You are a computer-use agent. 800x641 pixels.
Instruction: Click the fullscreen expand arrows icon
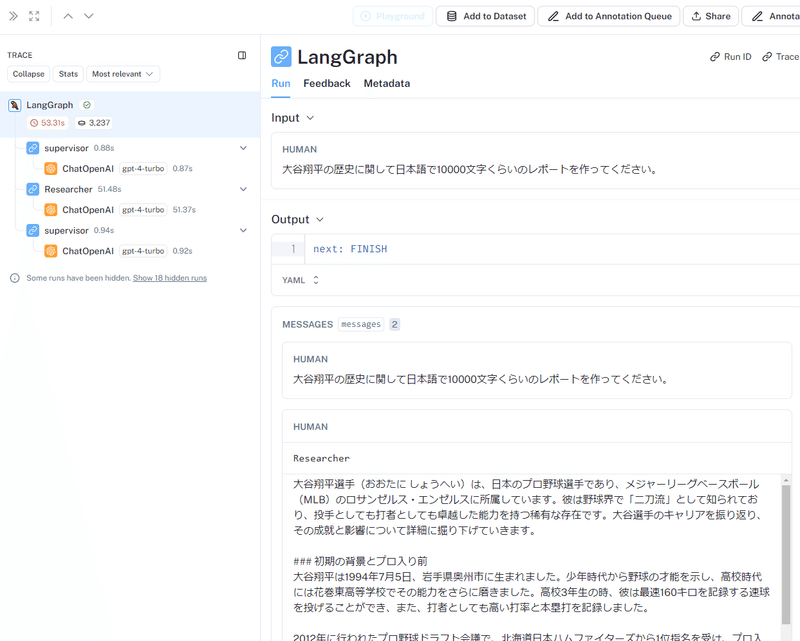pyautogui.click(x=34, y=16)
